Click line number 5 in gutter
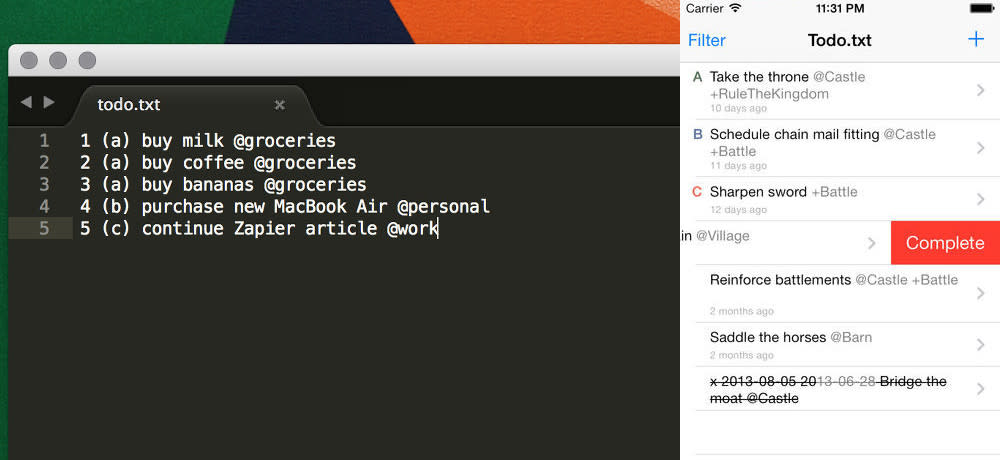This screenshot has width=1000, height=460. pyautogui.click(x=44, y=228)
